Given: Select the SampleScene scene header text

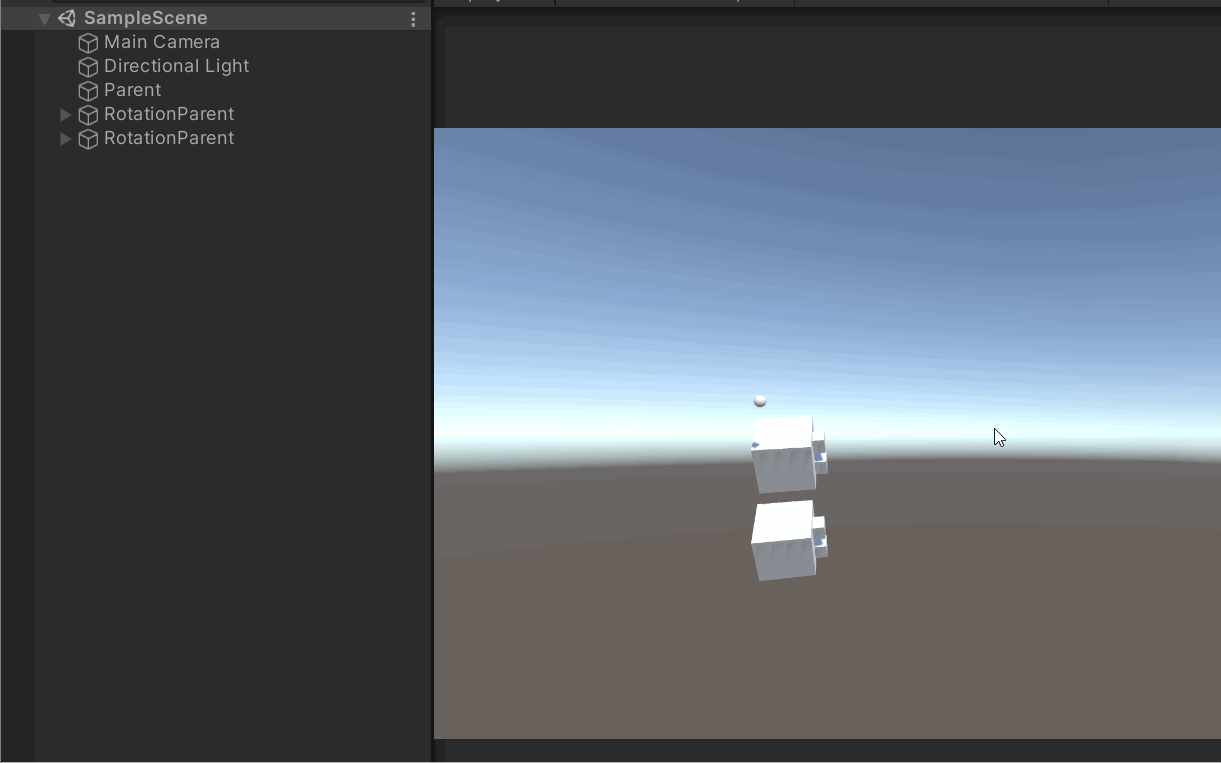Looking at the screenshot, I should click(x=146, y=18).
